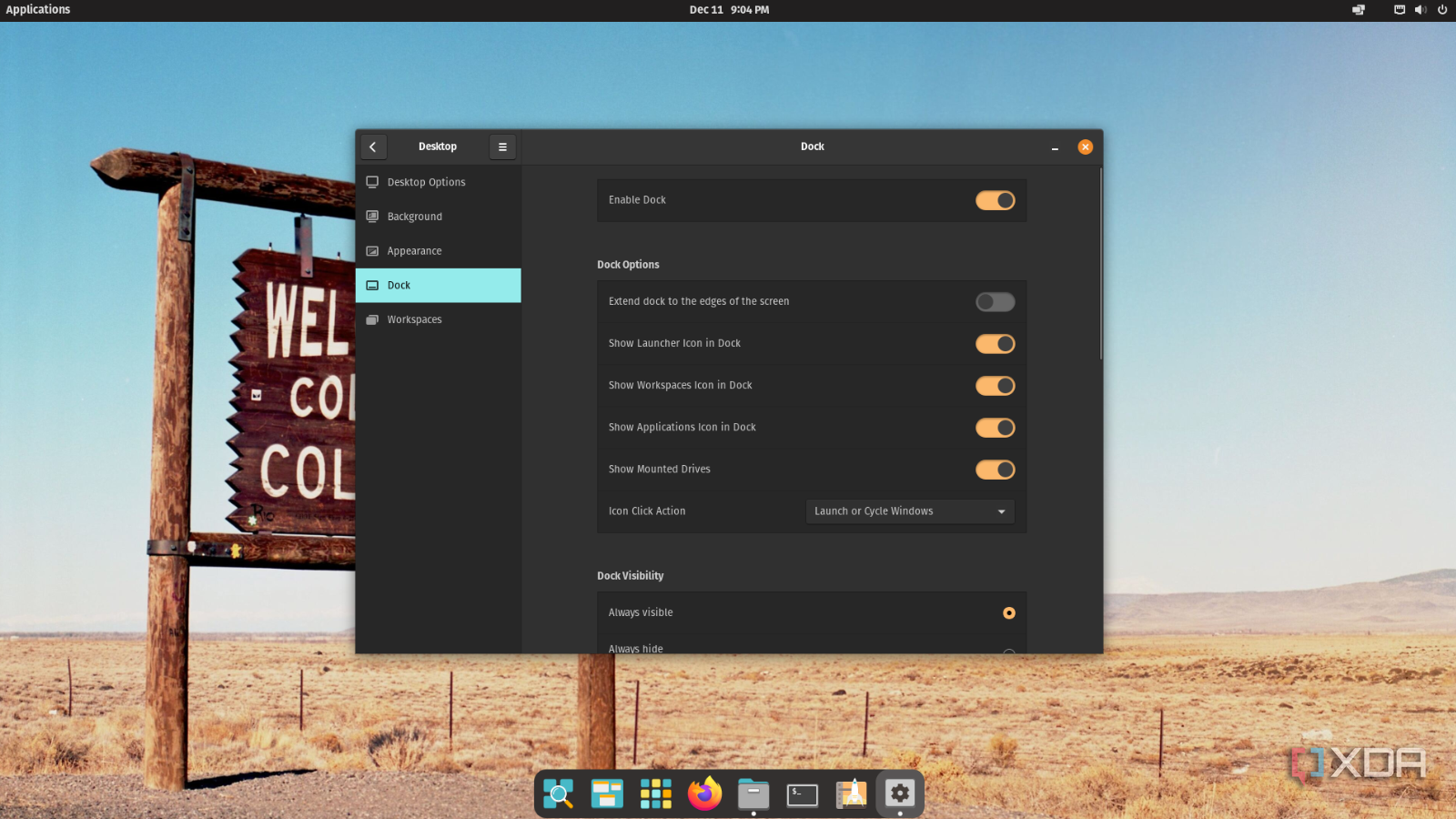
Task: Toggle Show Mounted Drives off
Action: pos(995,470)
